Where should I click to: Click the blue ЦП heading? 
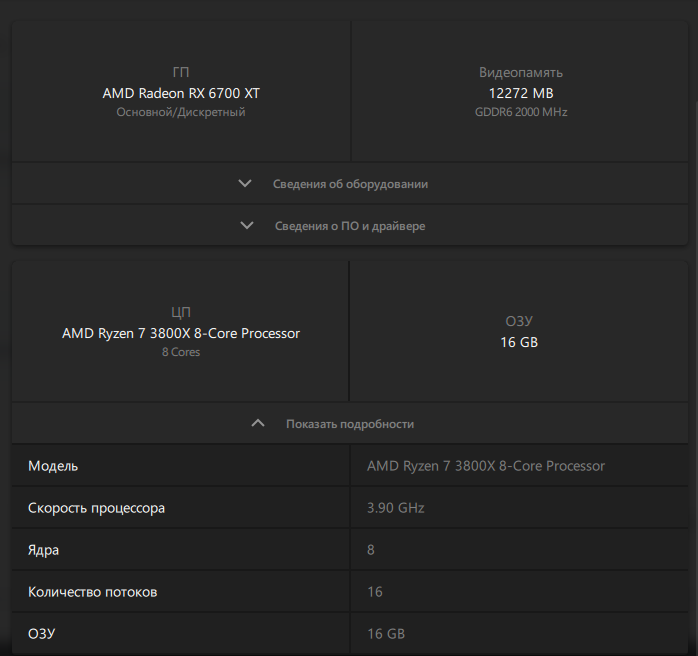(x=181, y=312)
